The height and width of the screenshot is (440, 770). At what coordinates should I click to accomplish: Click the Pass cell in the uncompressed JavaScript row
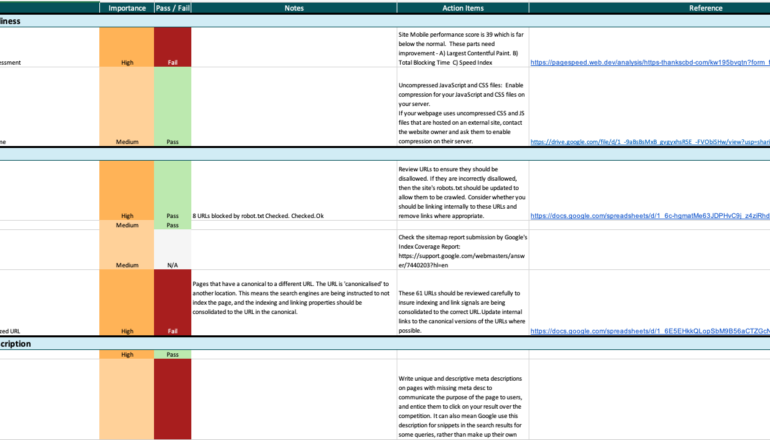tap(172, 107)
